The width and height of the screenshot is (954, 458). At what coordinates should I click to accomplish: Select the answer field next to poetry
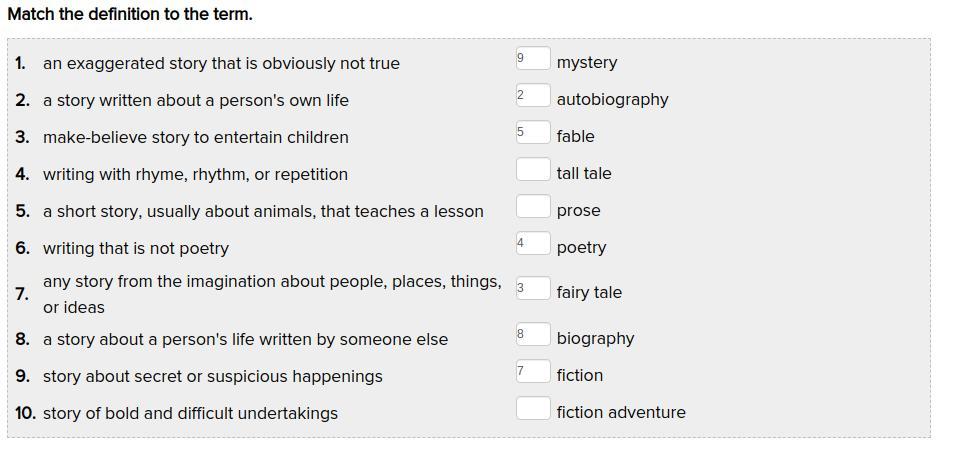[533, 244]
